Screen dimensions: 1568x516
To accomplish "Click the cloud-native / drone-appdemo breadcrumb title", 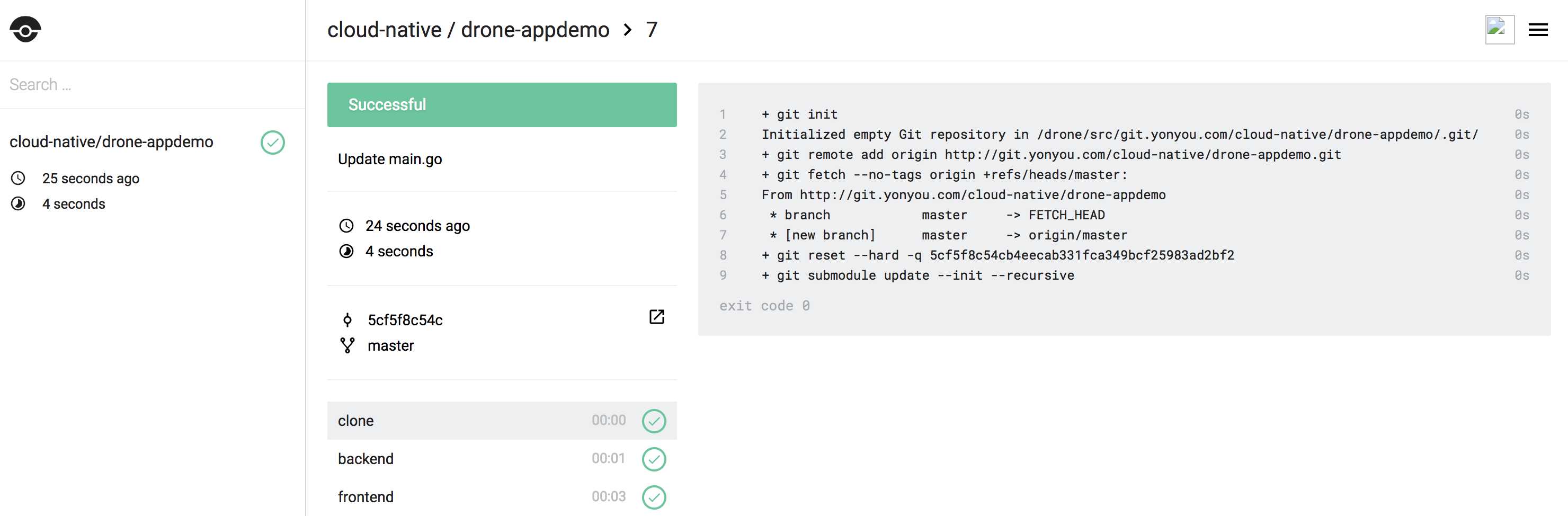I will [x=467, y=30].
